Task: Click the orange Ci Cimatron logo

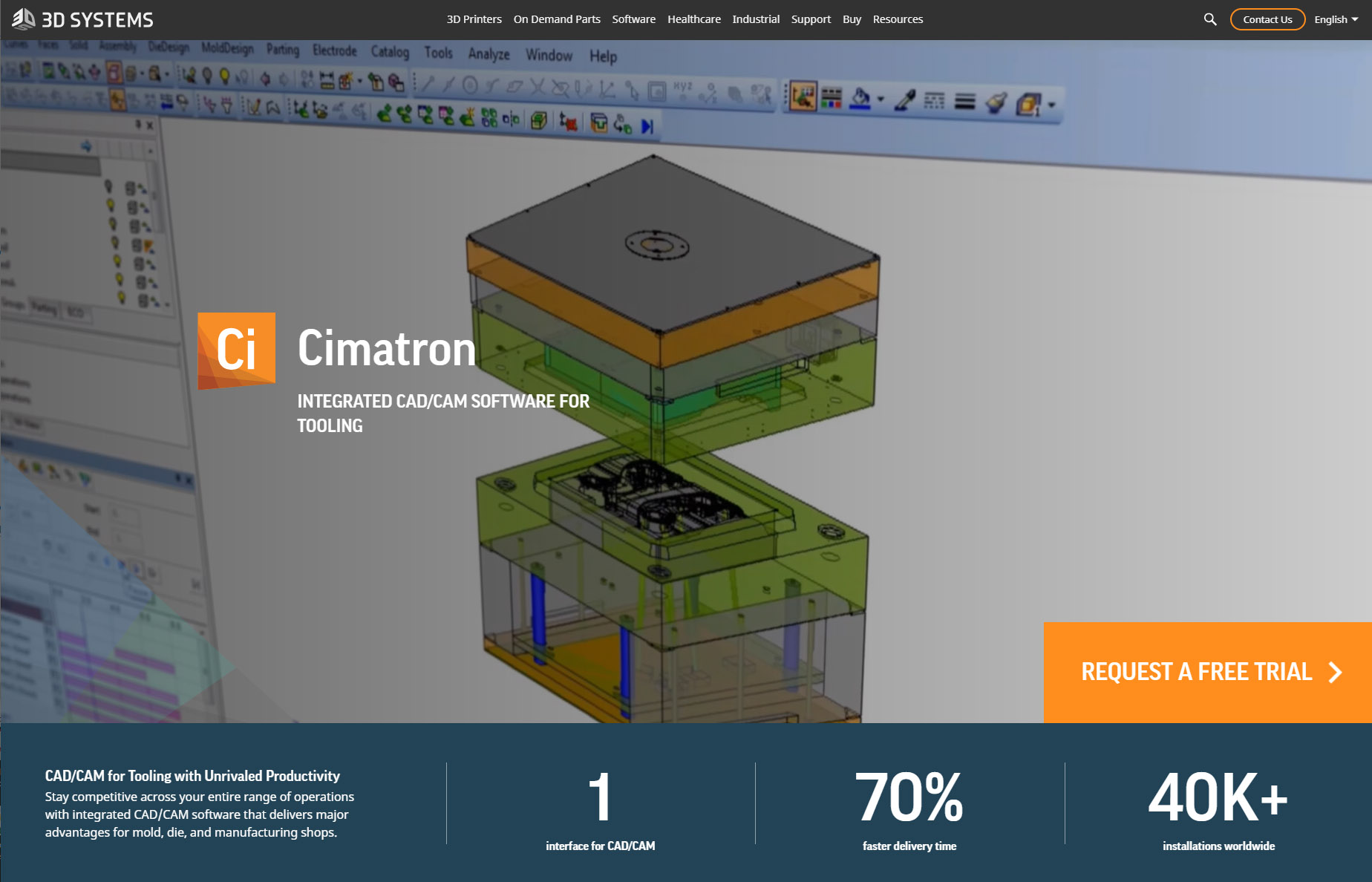Action: click(236, 350)
